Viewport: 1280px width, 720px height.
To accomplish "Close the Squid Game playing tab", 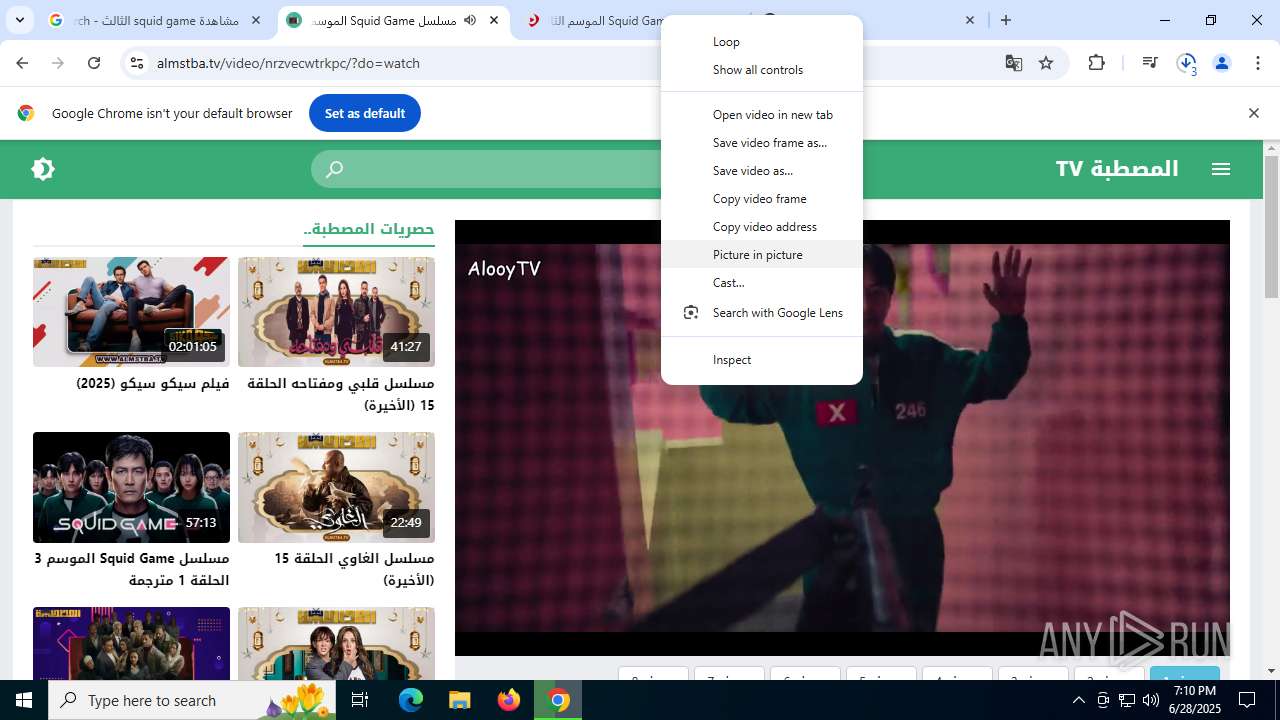I will (x=494, y=20).
